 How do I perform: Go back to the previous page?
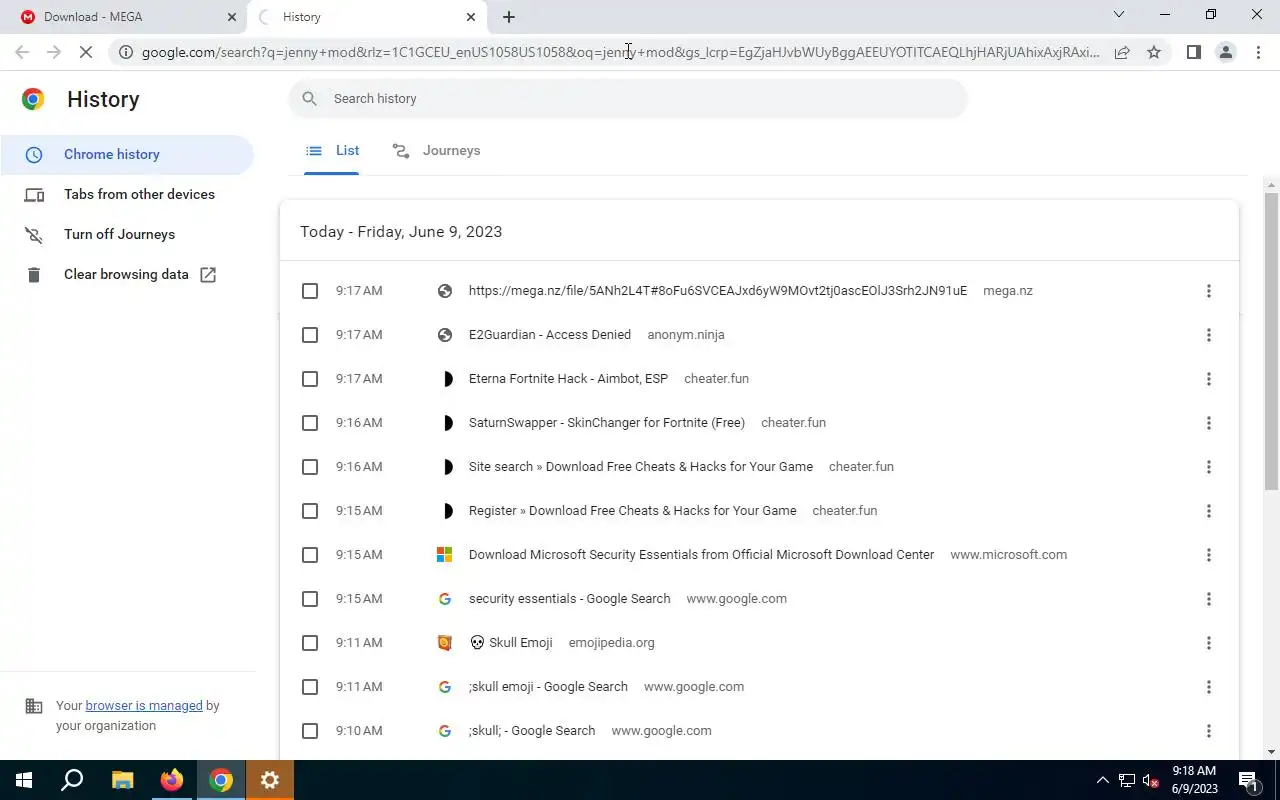[22, 52]
